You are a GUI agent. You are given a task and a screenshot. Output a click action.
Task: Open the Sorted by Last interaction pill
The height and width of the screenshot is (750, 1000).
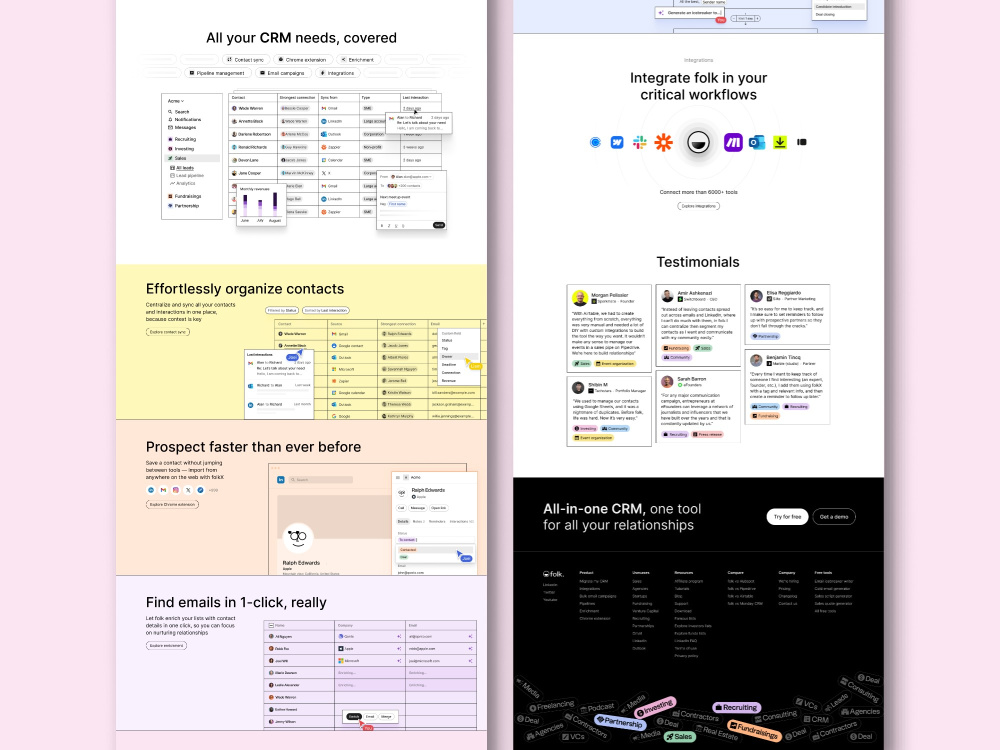click(x=326, y=311)
